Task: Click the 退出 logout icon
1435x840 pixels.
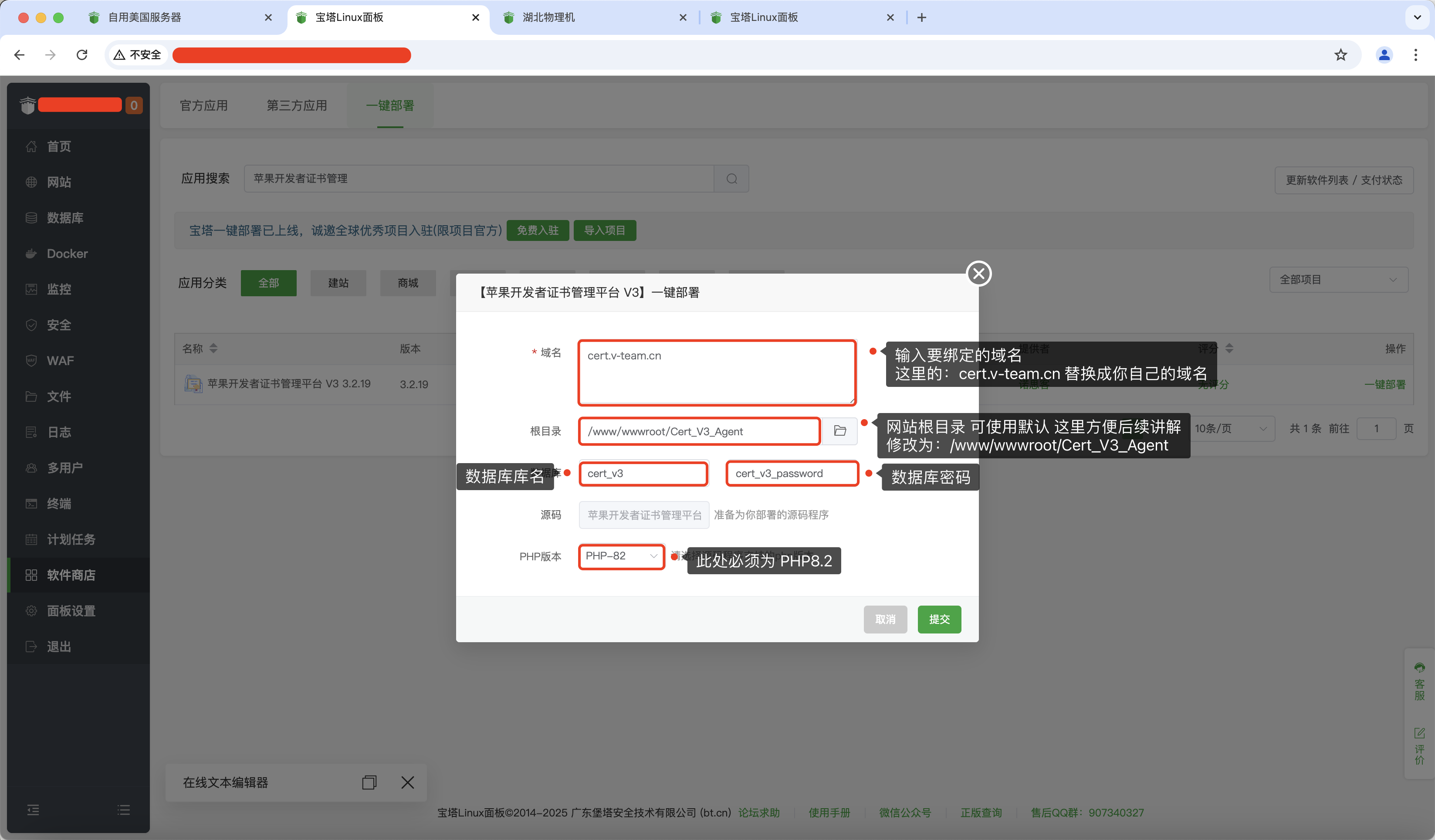Action: pos(31,647)
